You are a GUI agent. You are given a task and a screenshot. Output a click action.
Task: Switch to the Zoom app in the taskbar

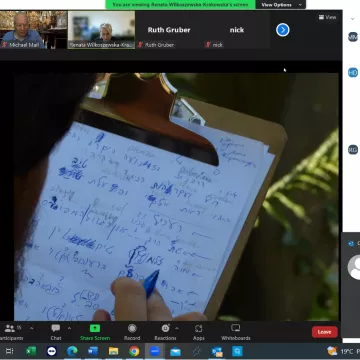click(x=155, y=351)
